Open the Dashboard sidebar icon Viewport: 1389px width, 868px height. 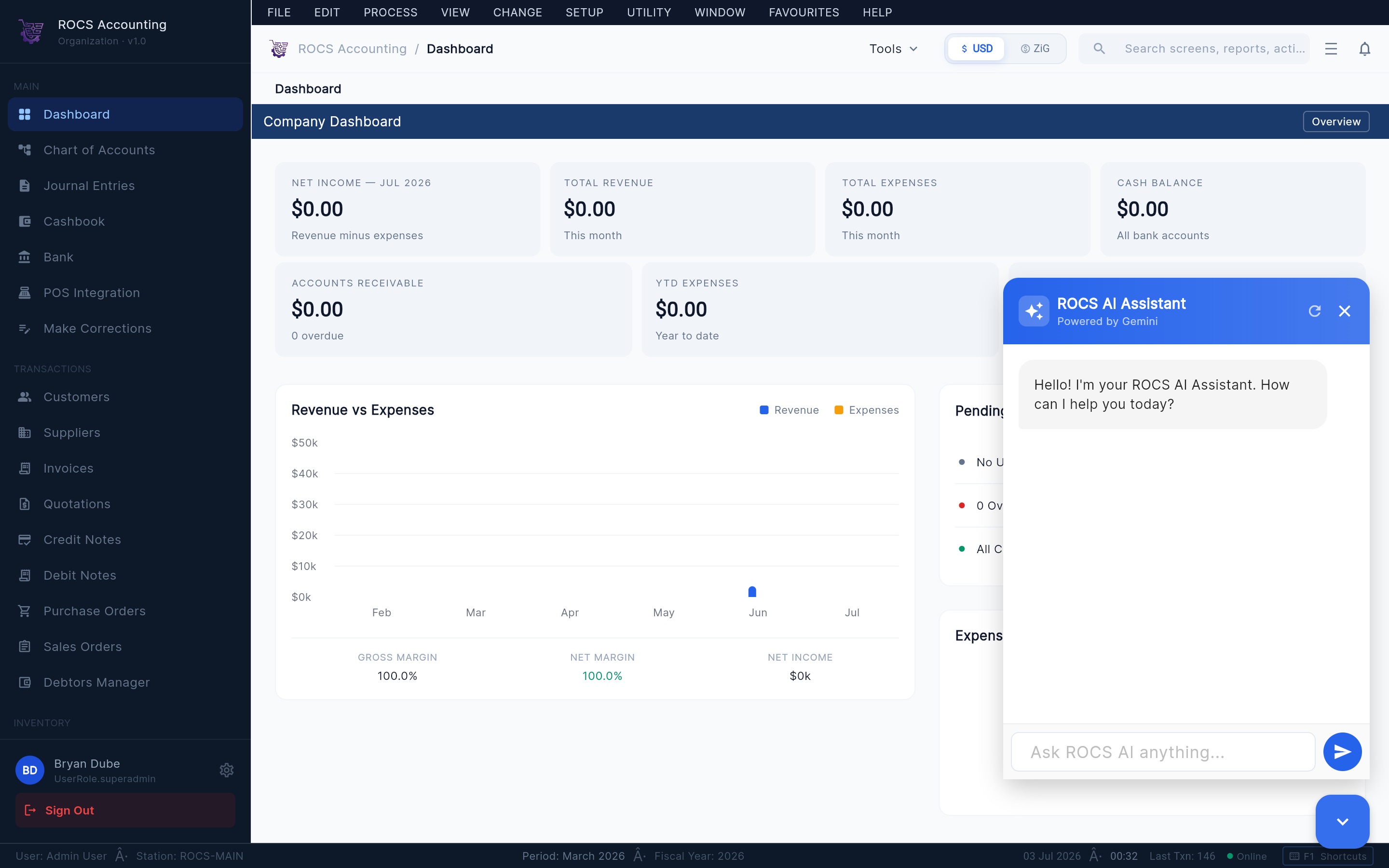pos(25,114)
